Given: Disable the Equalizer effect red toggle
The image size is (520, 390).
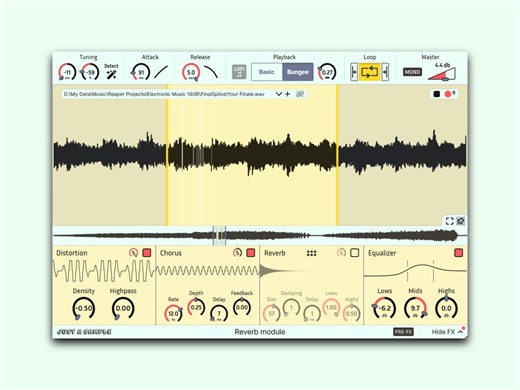Looking at the screenshot, I should [459, 253].
